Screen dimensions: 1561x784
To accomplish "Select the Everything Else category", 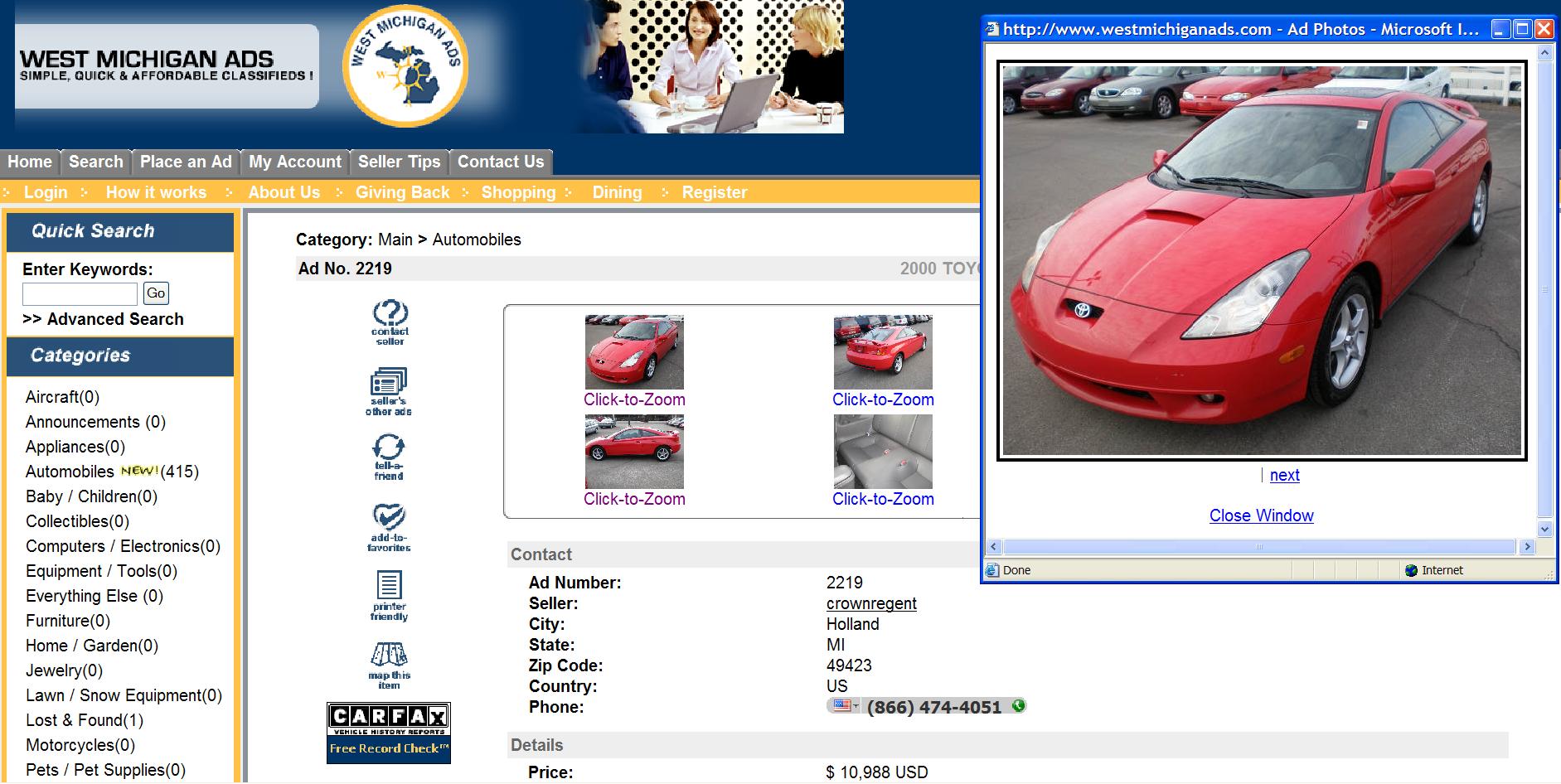I will tap(95, 596).
